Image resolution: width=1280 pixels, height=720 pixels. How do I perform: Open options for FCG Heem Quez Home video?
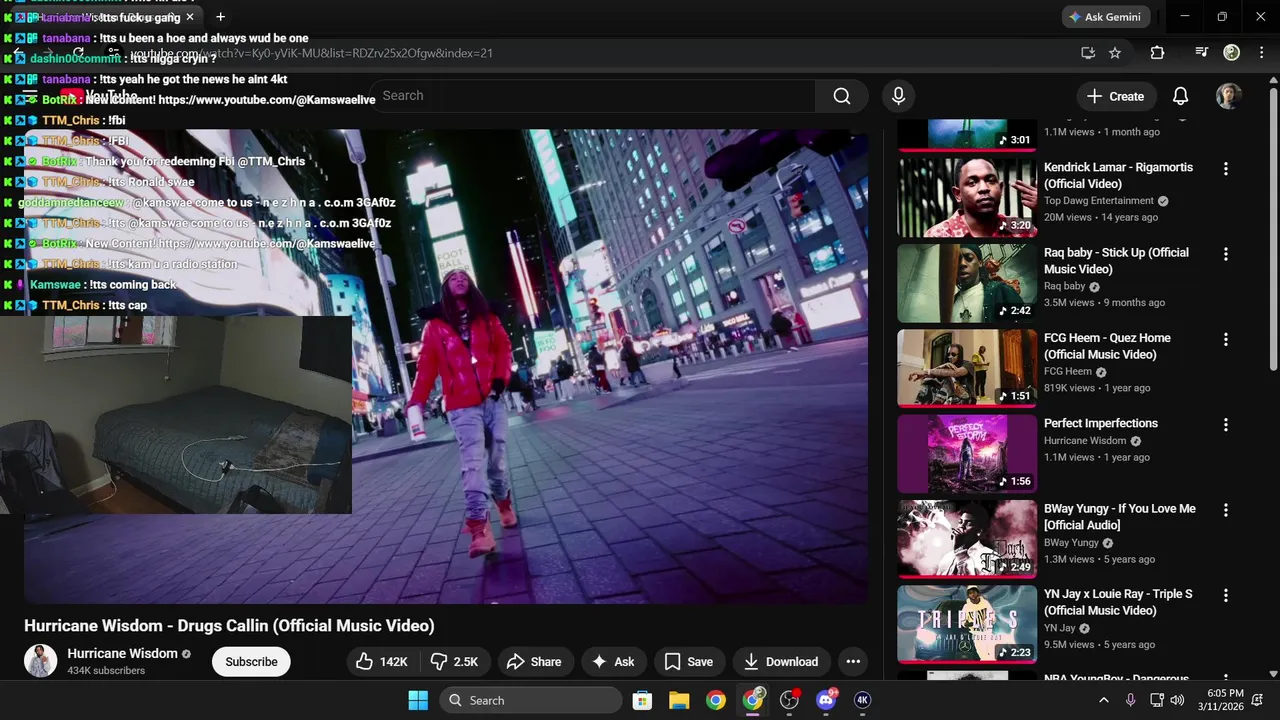point(1226,339)
